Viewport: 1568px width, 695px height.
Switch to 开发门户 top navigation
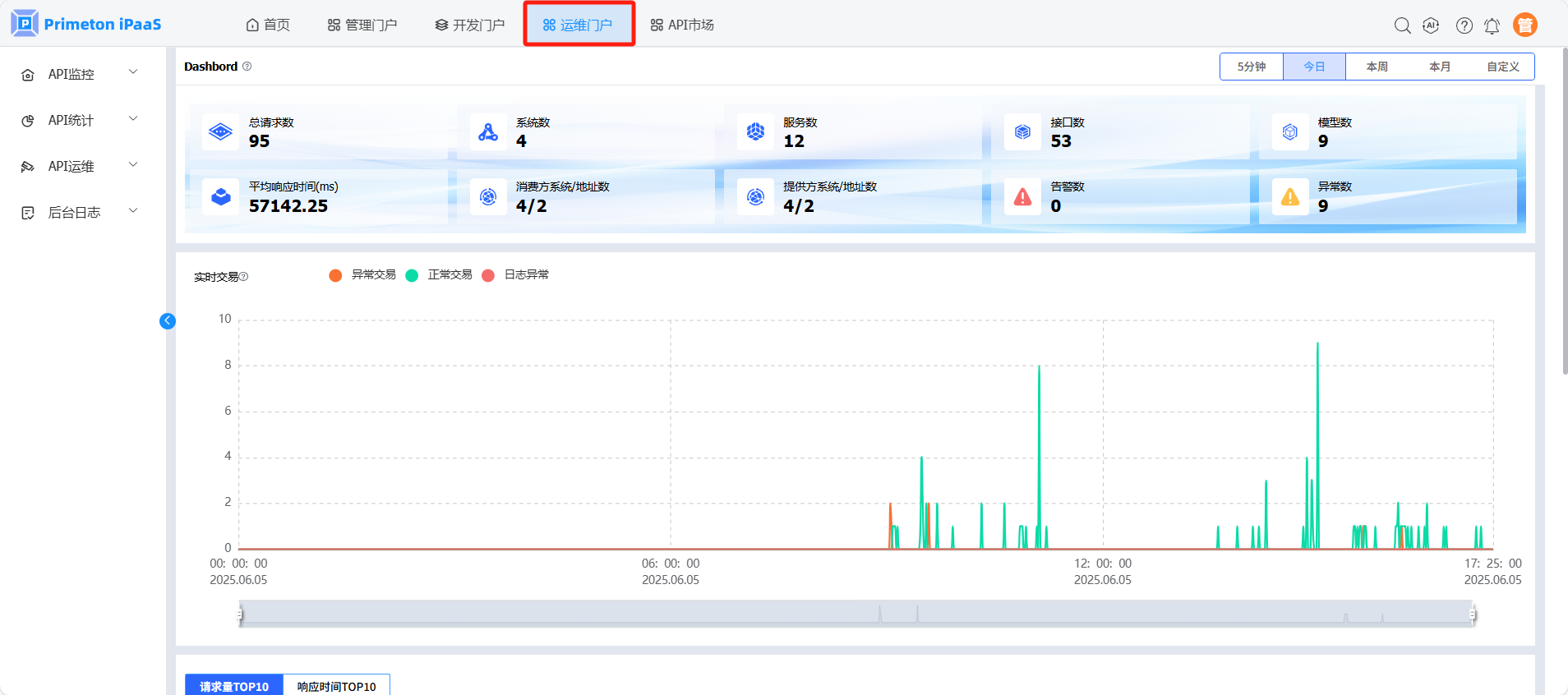[470, 25]
